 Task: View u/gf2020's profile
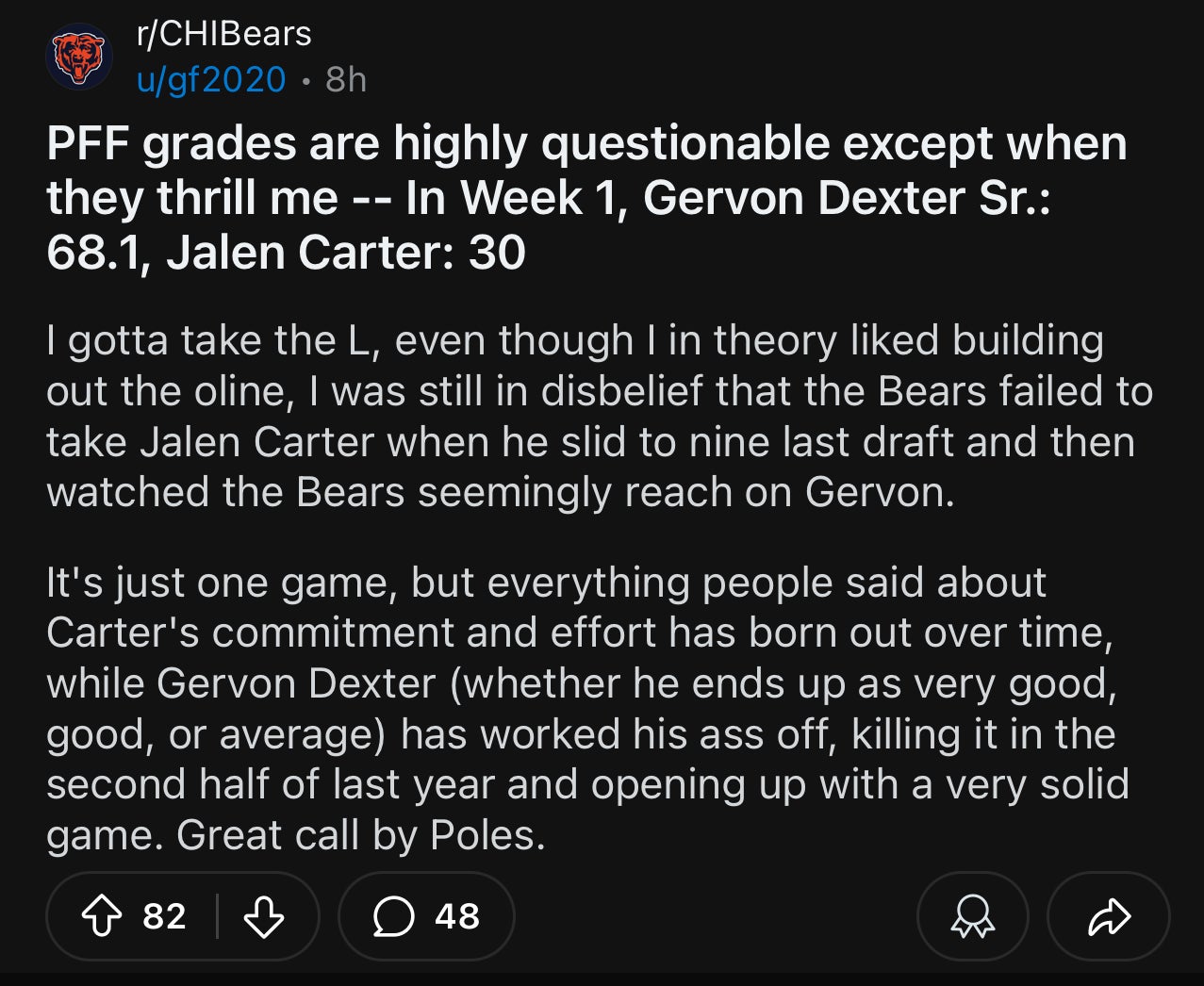209,79
